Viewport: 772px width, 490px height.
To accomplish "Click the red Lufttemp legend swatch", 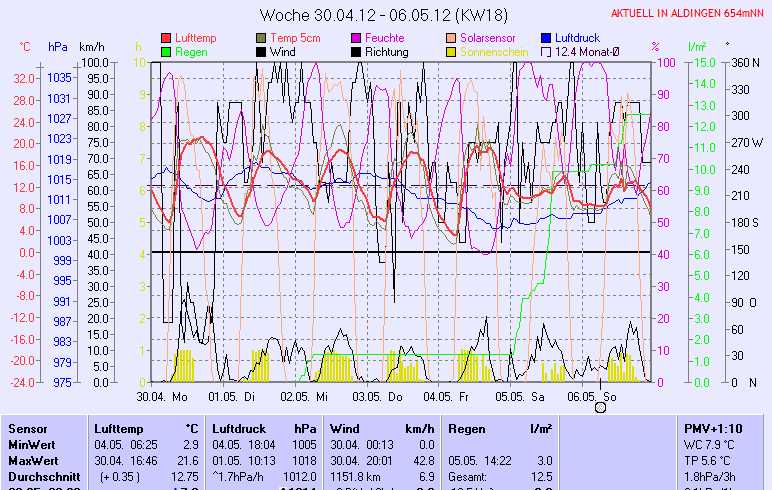I will coord(166,38).
